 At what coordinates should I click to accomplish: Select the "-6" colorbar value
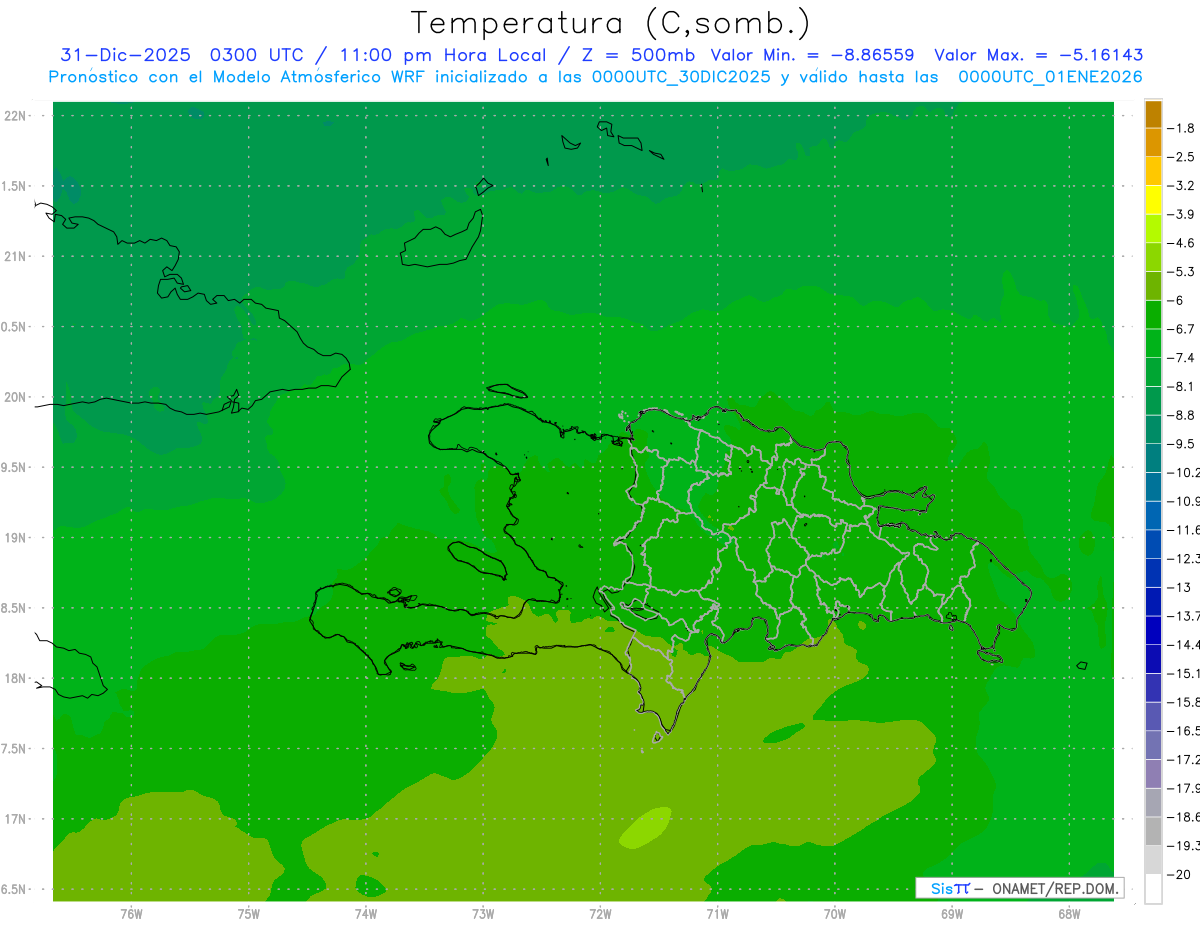click(x=1177, y=300)
